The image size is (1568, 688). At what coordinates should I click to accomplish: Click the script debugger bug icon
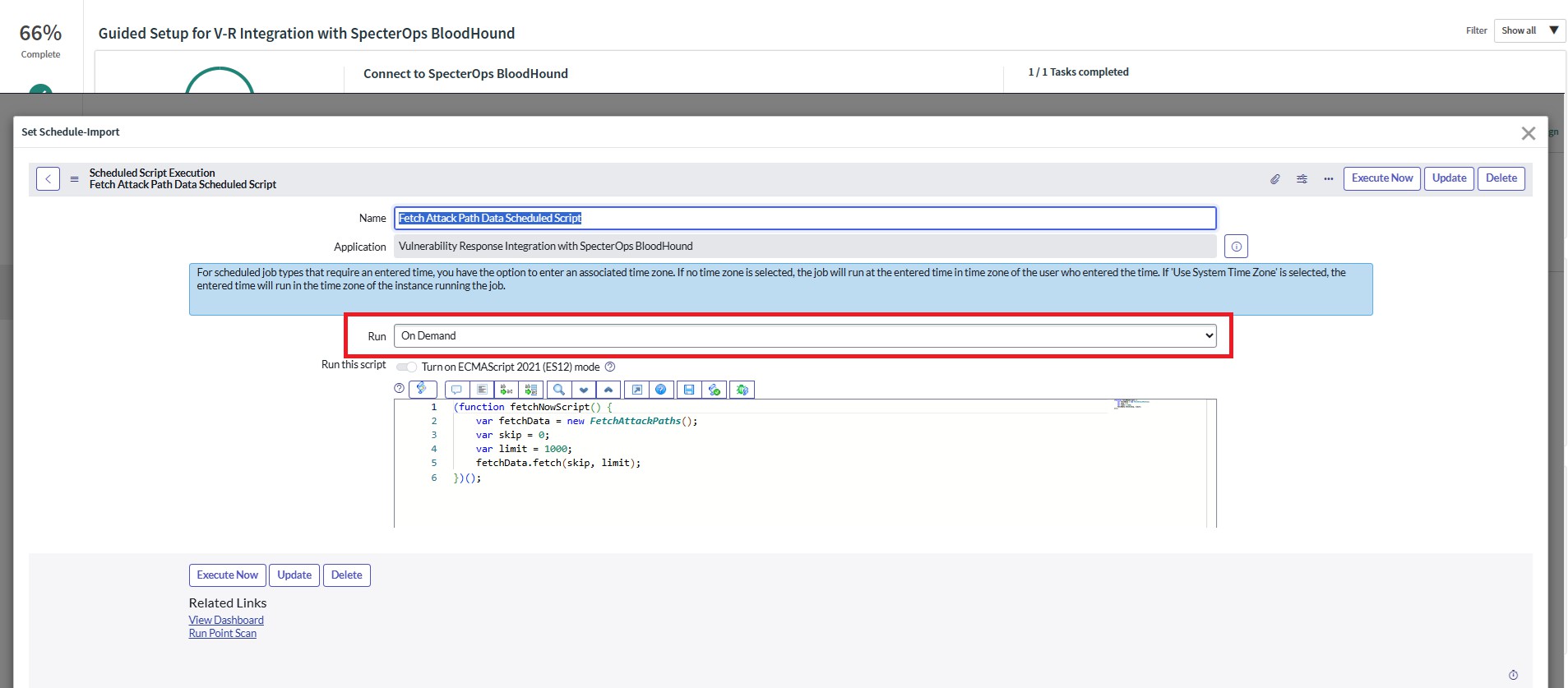(742, 390)
